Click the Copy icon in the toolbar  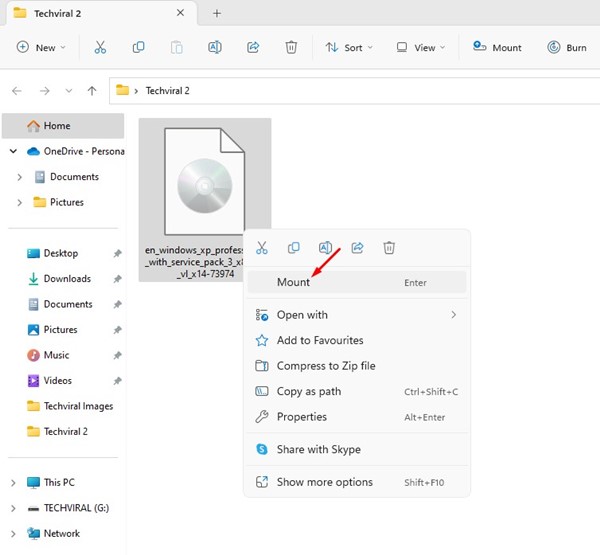tap(138, 47)
